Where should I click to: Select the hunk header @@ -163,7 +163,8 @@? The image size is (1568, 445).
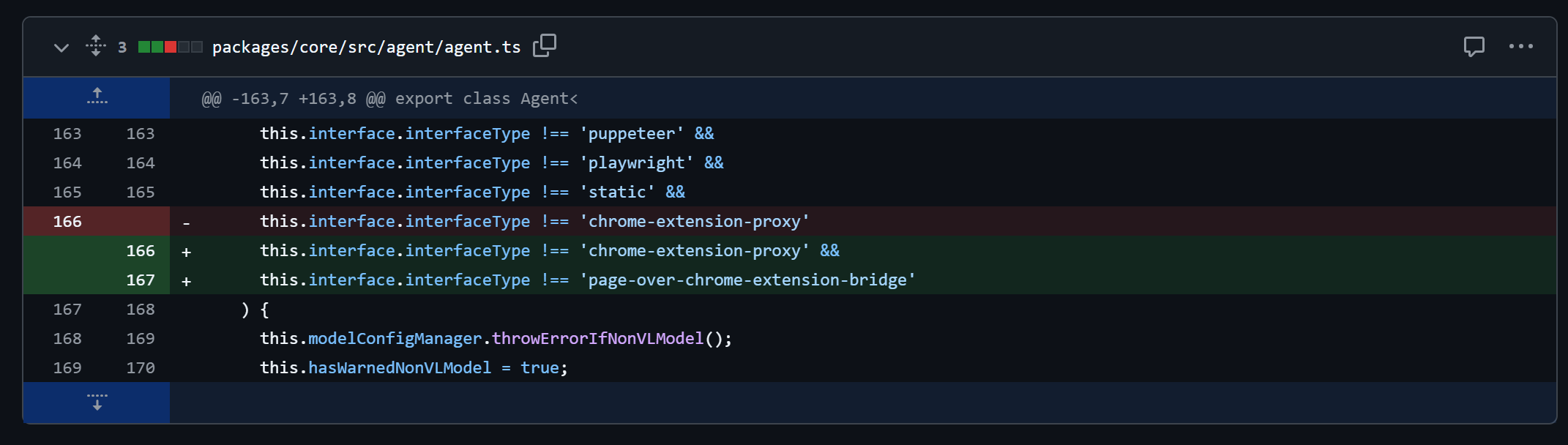coord(293,99)
